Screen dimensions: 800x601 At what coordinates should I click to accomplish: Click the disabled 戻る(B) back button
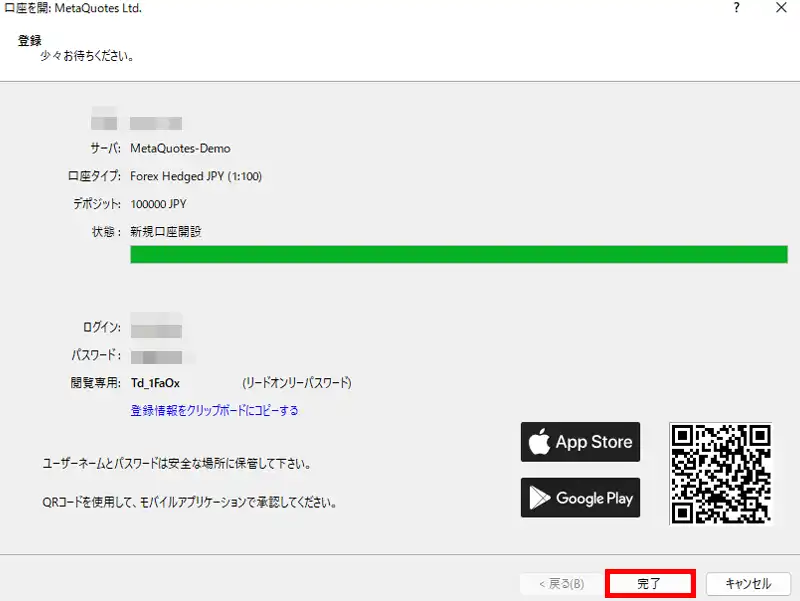[x=562, y=584]
